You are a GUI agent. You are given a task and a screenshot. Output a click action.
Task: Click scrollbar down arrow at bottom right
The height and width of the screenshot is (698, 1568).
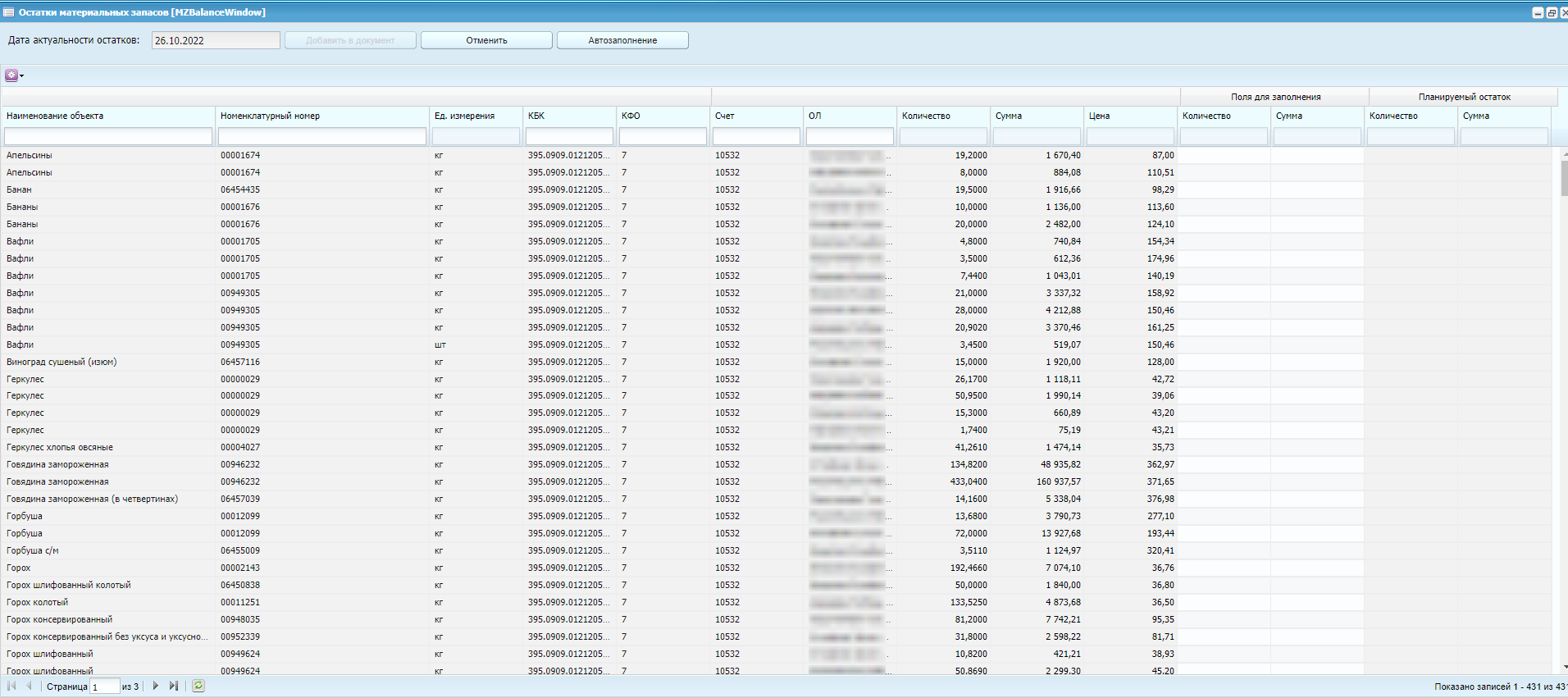tap(1564, 668)
